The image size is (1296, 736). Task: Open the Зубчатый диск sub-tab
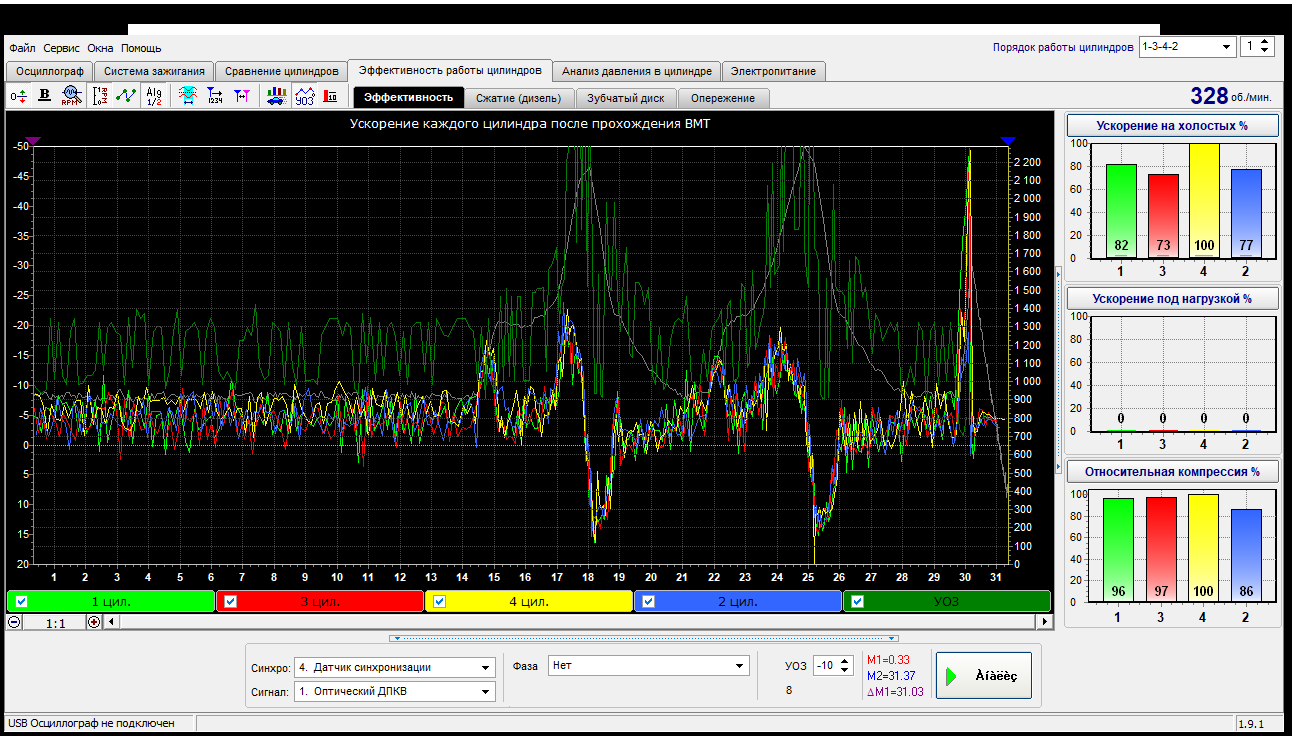626,98
